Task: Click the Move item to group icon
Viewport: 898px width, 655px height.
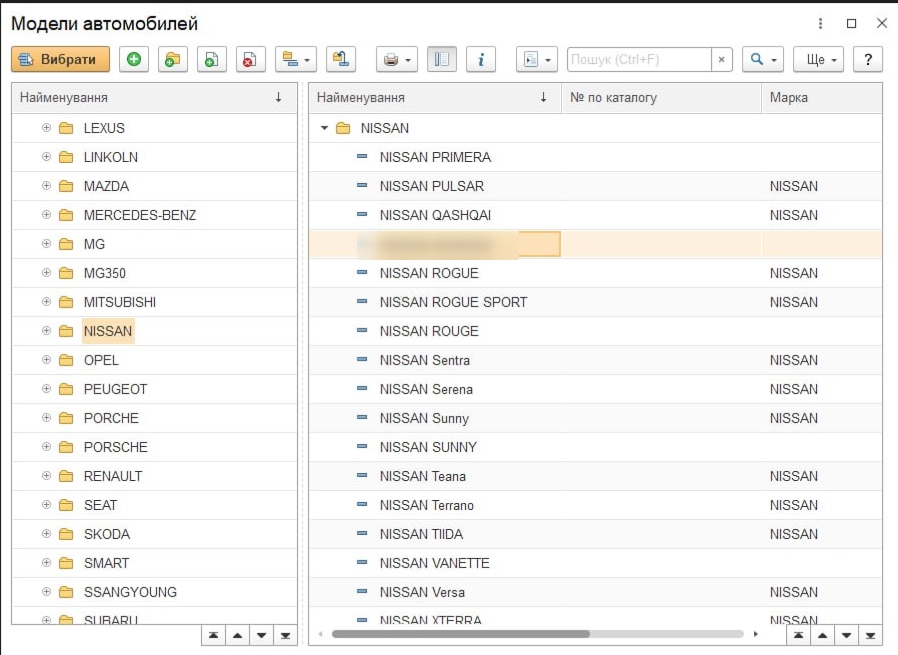Action: tap(342, 60)
